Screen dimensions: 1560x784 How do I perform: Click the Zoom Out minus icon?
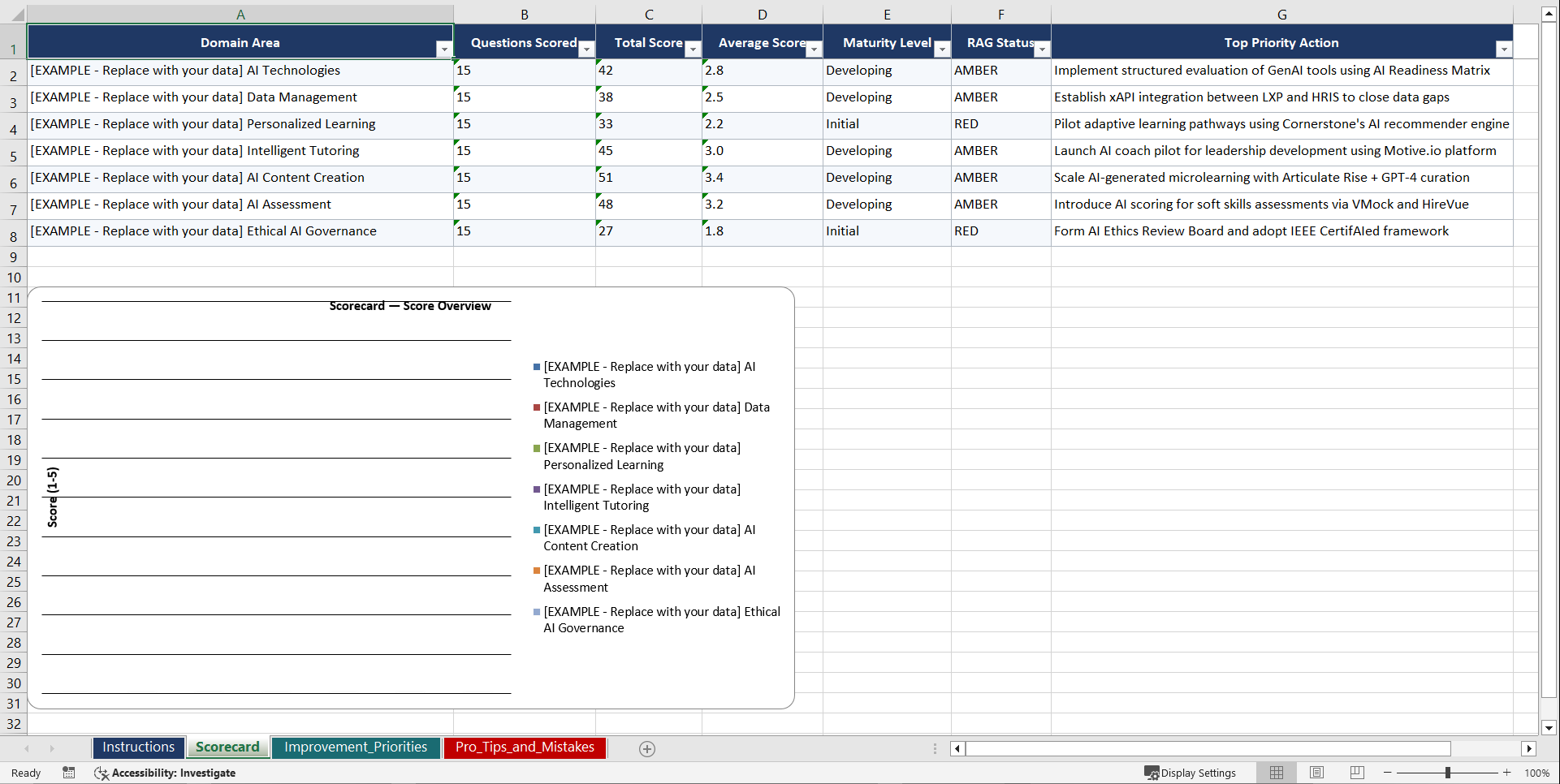coord(1387,773)
